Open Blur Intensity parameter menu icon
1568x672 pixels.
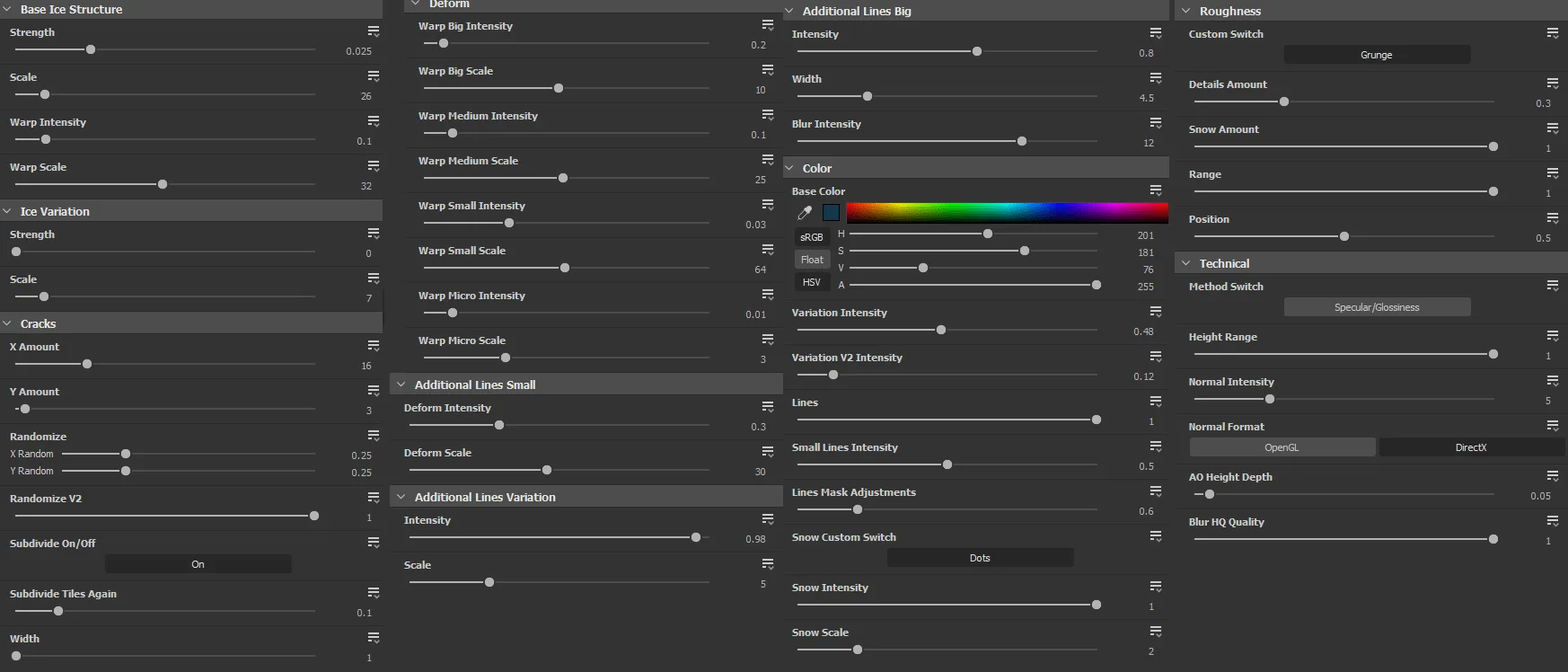tap(1156, 123)
